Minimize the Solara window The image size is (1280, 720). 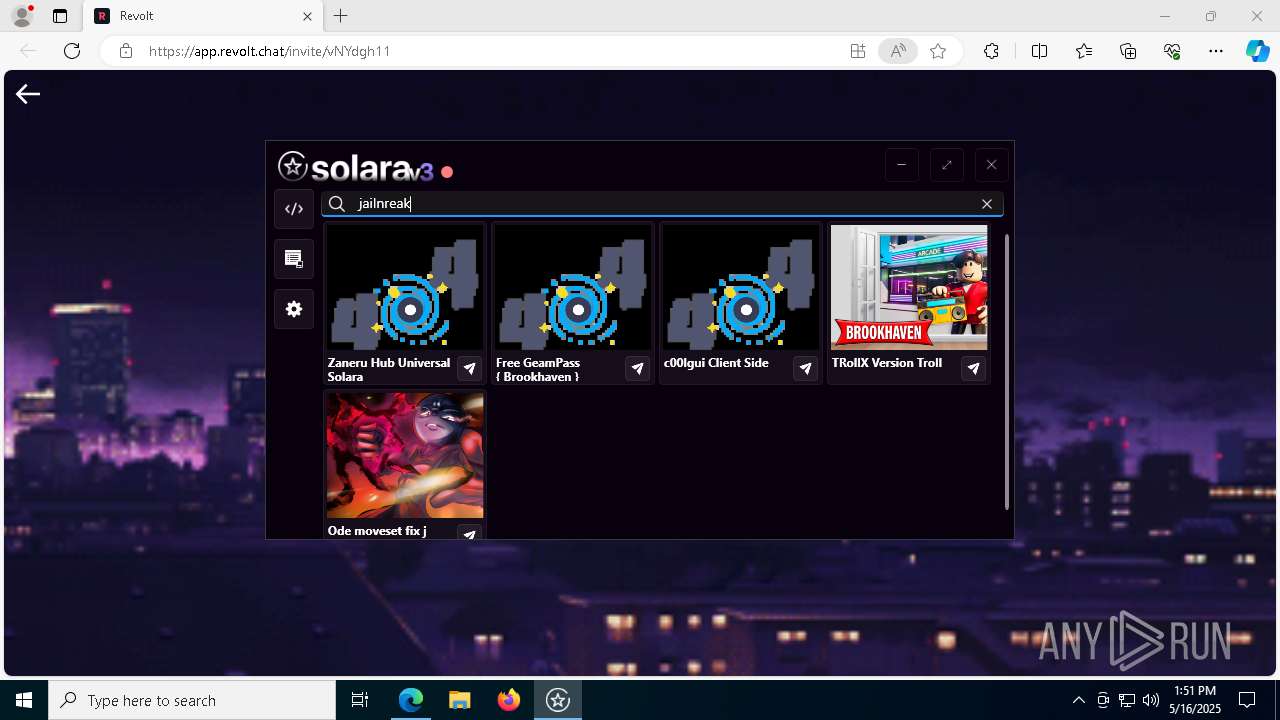901,165
